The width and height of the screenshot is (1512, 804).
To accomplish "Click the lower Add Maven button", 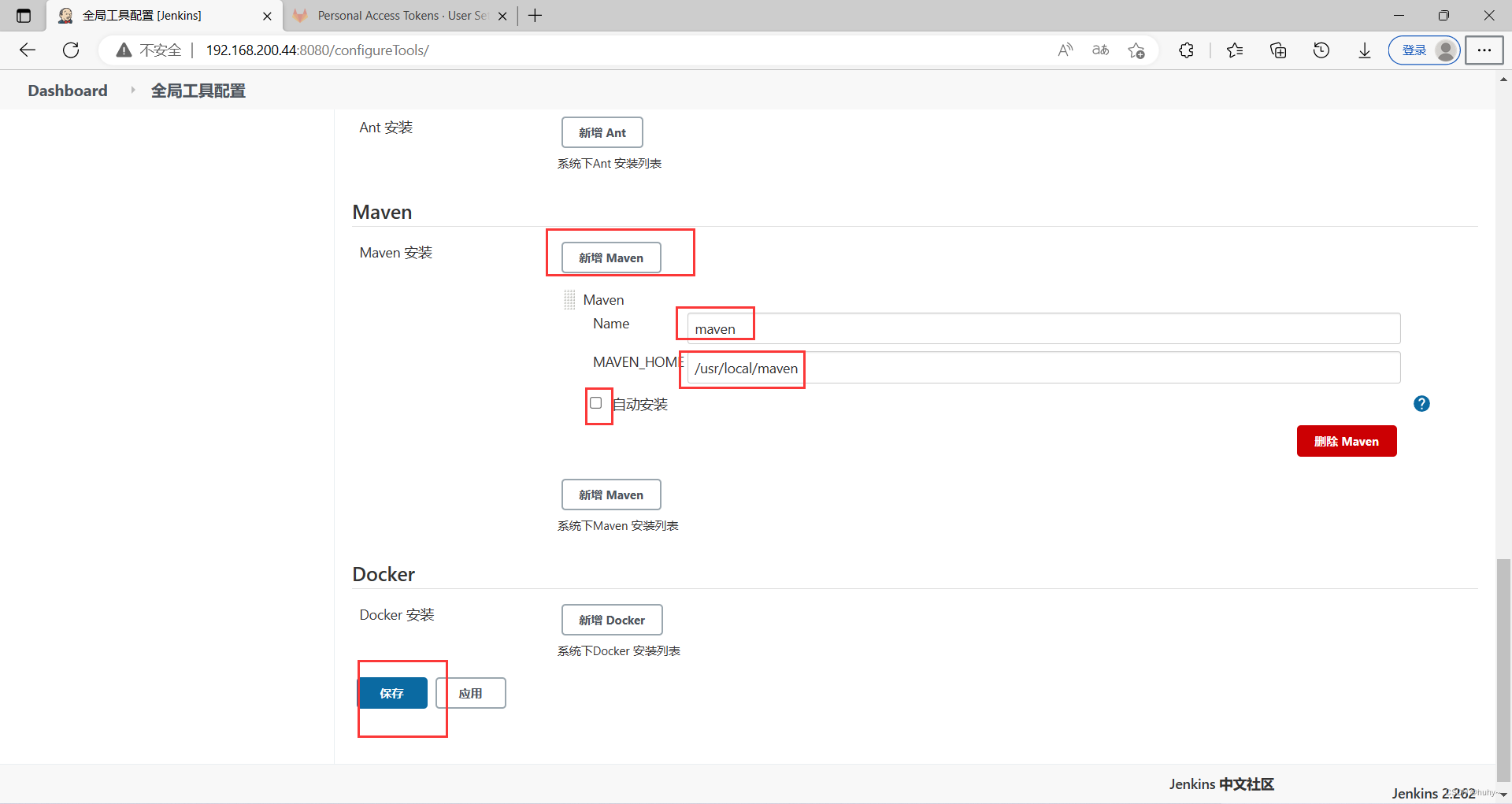I will click(611, 495).
